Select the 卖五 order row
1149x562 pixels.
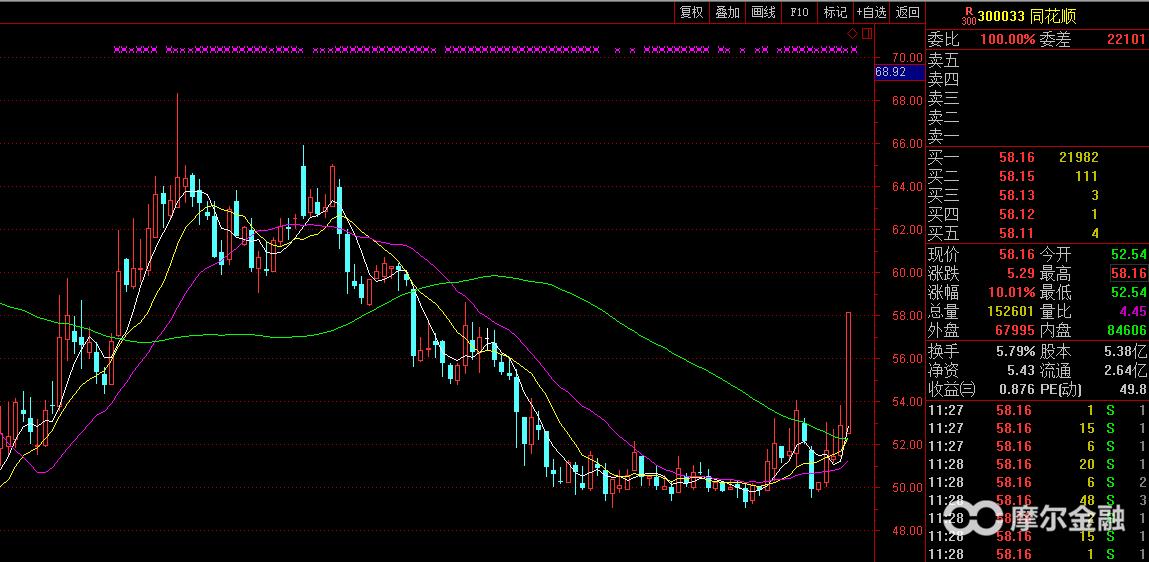(x=1038, y=60)
